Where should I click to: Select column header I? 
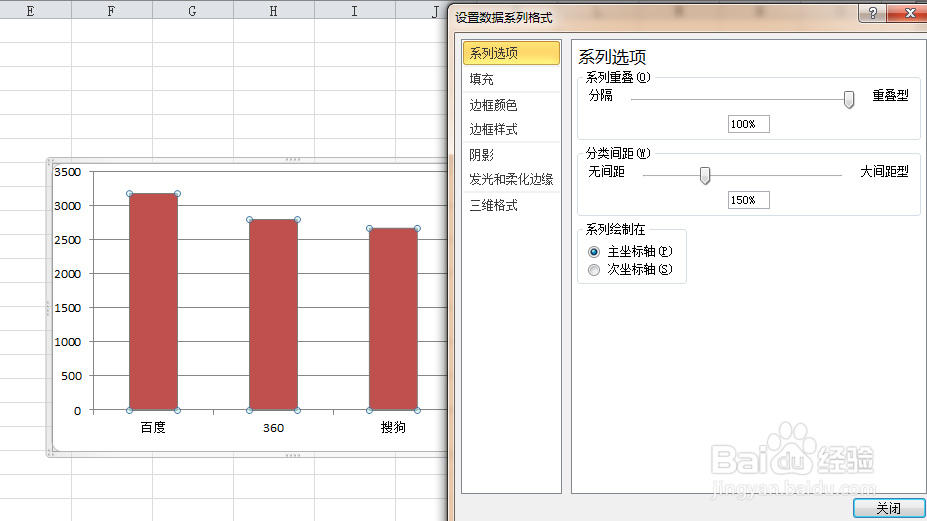tap(355, 11)
